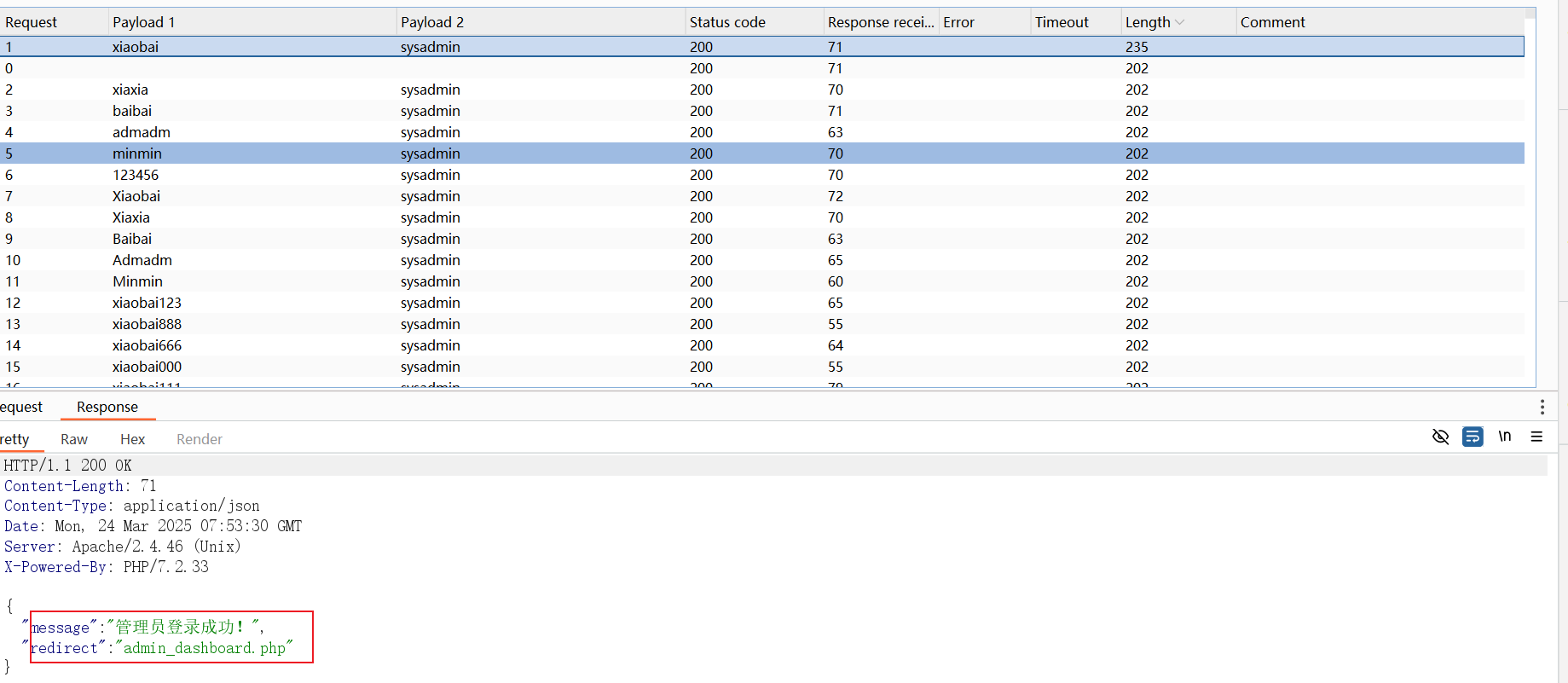Click the Comment column header
Screen dimensions: 1568x683
tap(1272, 22)
